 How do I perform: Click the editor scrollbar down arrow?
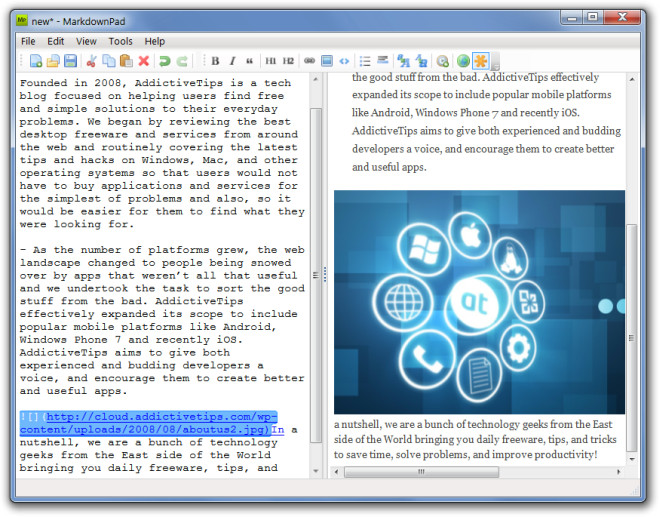coord(316,471)
